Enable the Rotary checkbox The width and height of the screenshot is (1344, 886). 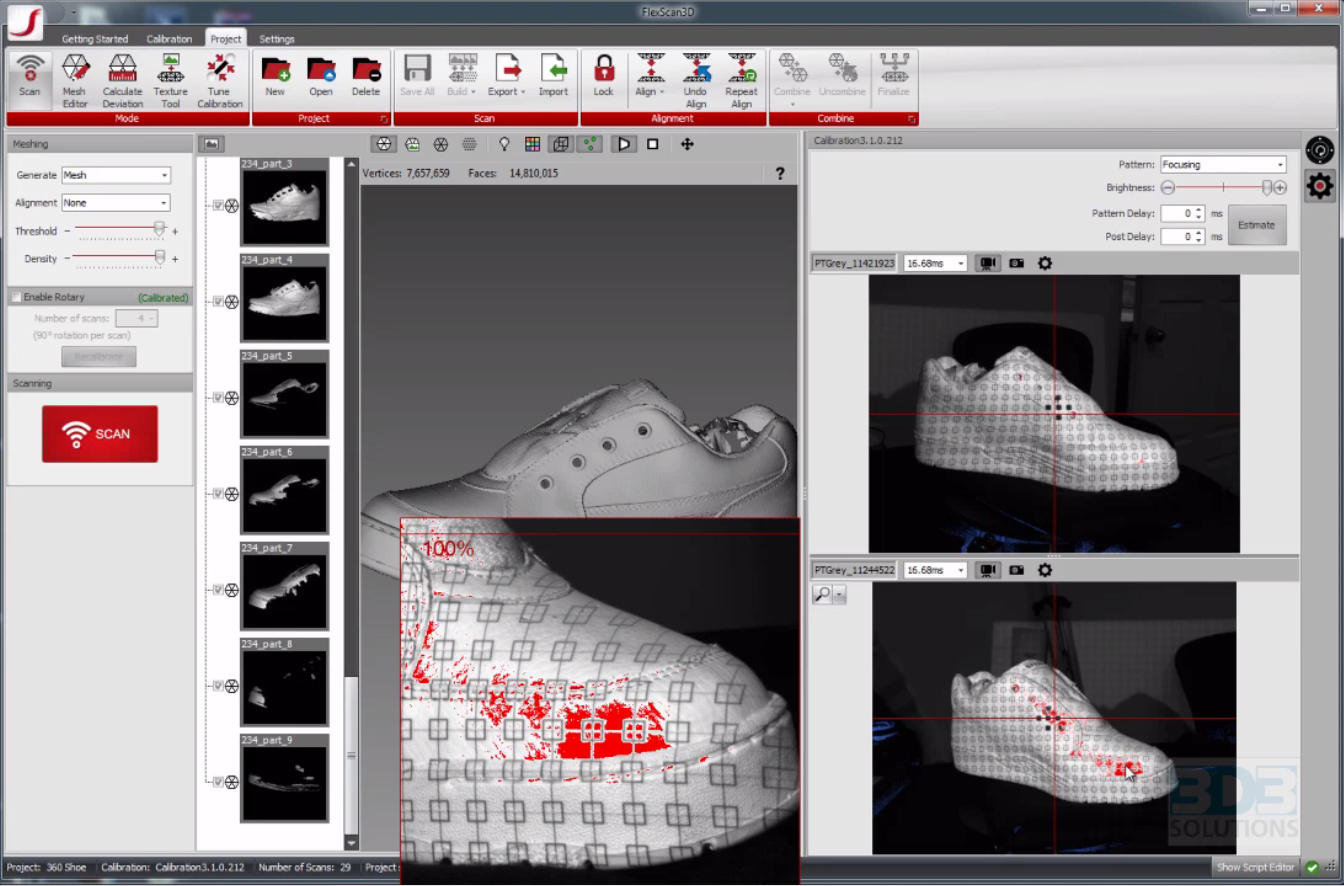(16, 297)
